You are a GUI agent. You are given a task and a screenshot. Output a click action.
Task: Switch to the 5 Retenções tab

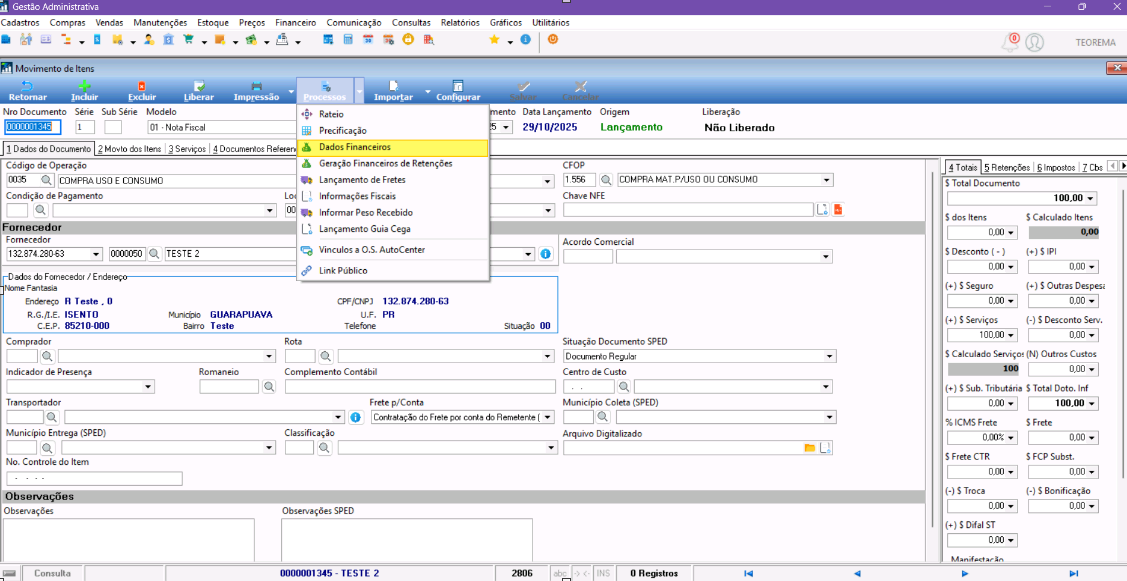1007,167
